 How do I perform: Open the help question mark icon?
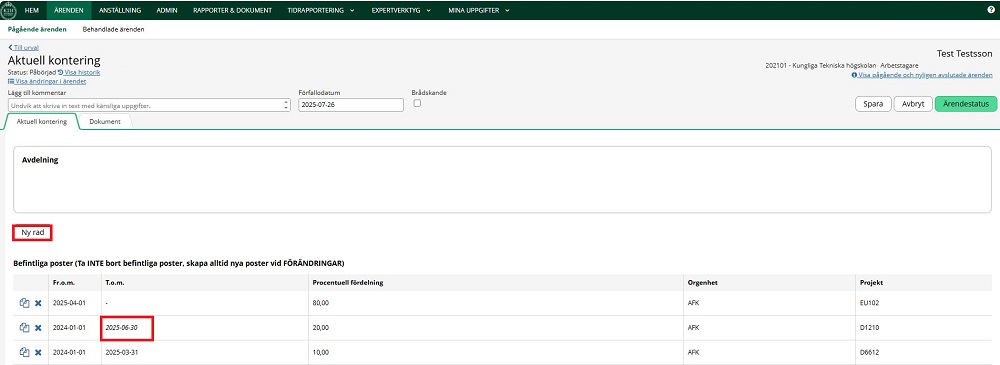tap(990, 10)
